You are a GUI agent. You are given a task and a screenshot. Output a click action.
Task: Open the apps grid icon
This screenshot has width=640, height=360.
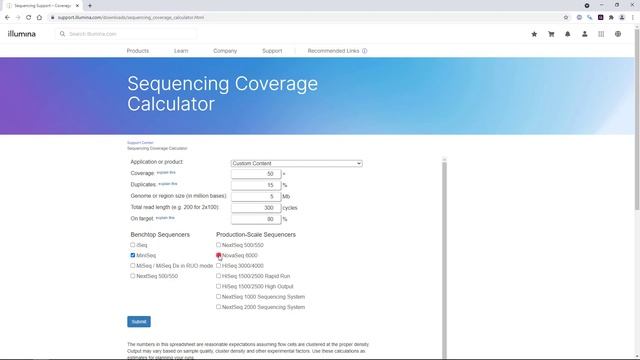tap(601, 34)
